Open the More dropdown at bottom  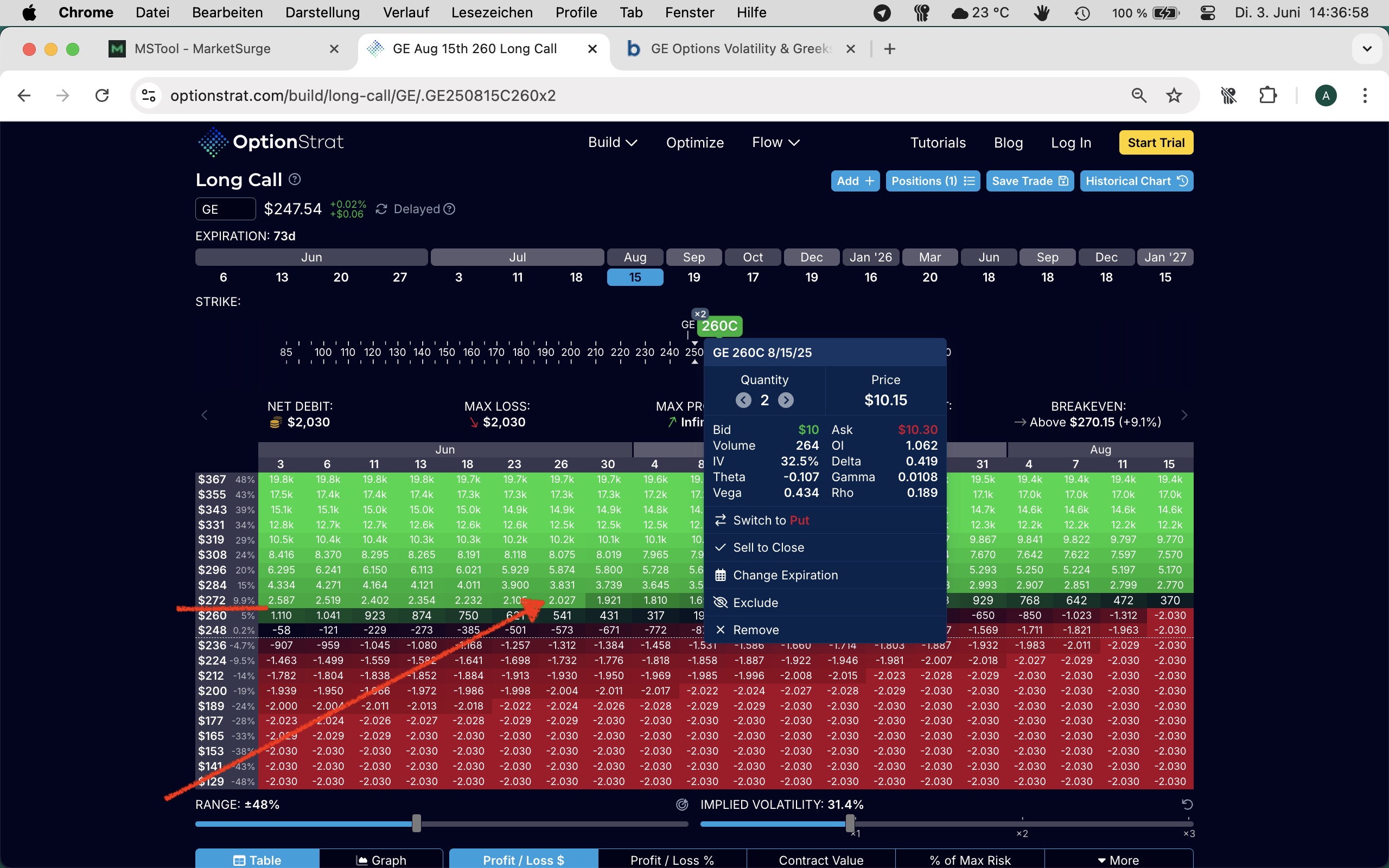(x=1118, y=859)
